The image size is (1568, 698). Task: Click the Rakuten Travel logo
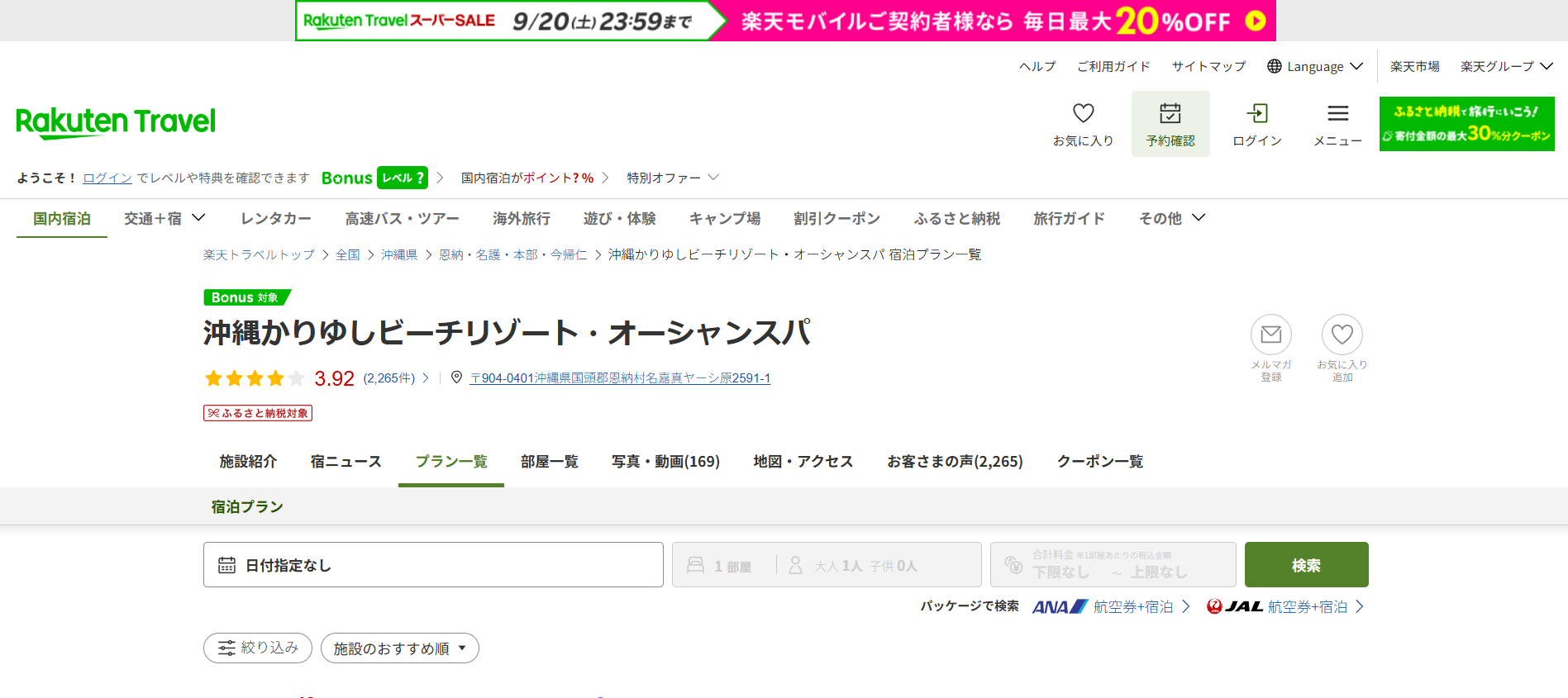click(116, 121)
